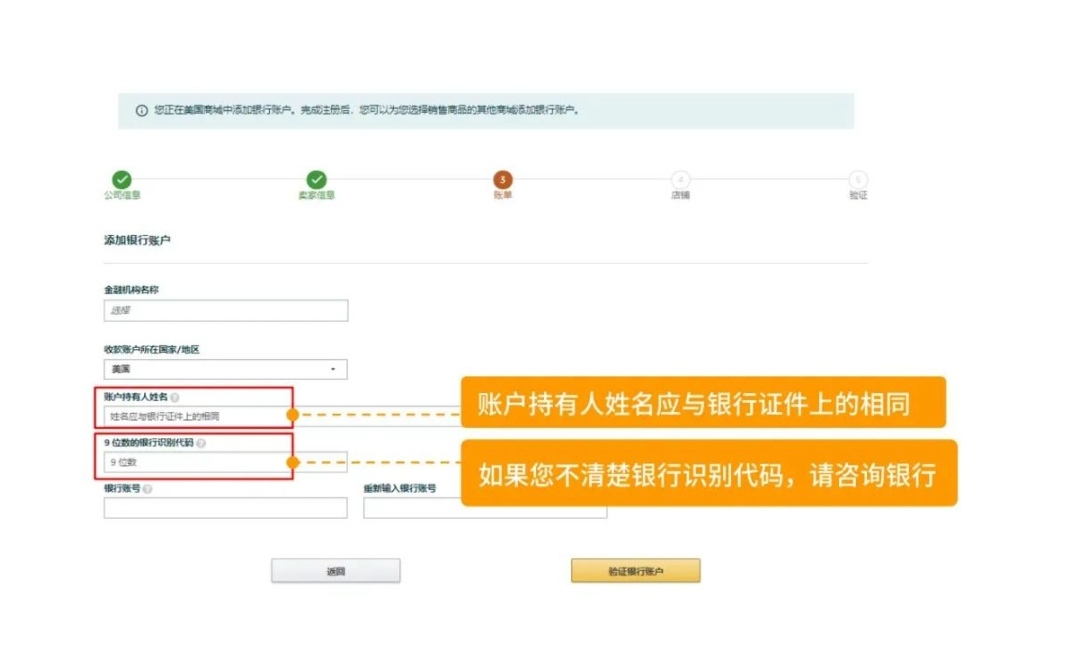1080x669 pixels.
Task: Select step 5 验证 circle
Action: (x=858, y=180)
